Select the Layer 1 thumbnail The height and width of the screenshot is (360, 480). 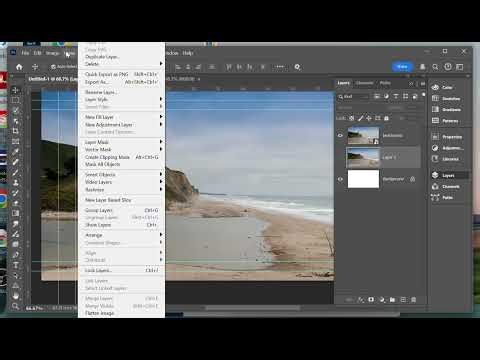coord(363,157)
